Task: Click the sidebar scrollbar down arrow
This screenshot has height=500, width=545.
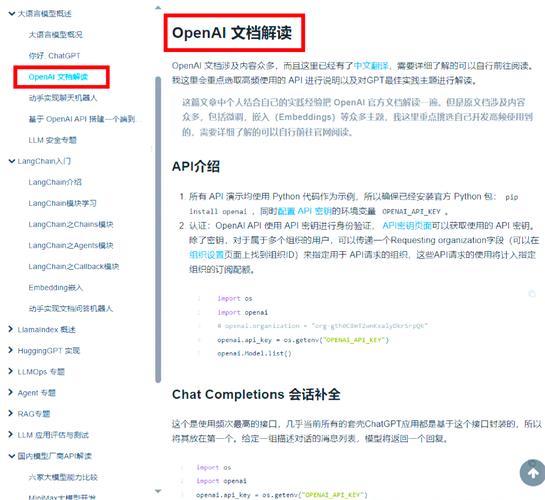Action: (x=158, y=491)
